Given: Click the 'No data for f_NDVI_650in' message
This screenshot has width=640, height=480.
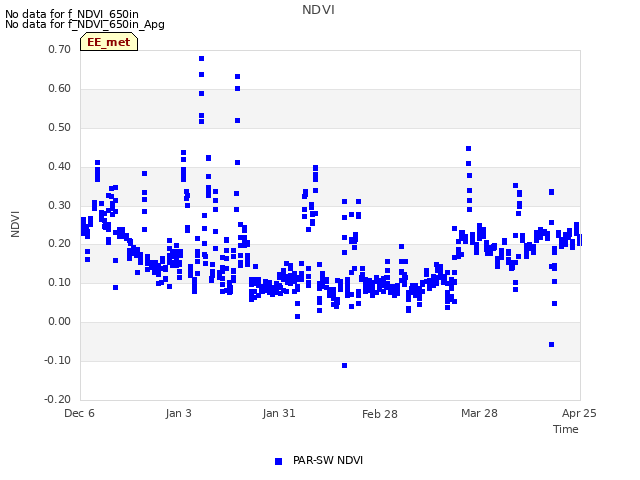Looking at the screenshot, I should click(72, 14).
